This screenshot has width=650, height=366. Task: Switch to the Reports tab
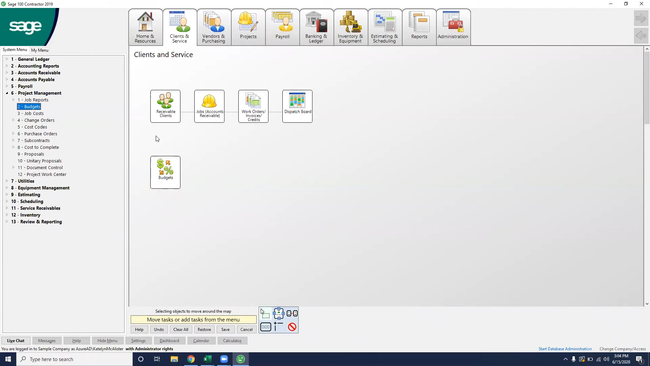pos(419,27)
